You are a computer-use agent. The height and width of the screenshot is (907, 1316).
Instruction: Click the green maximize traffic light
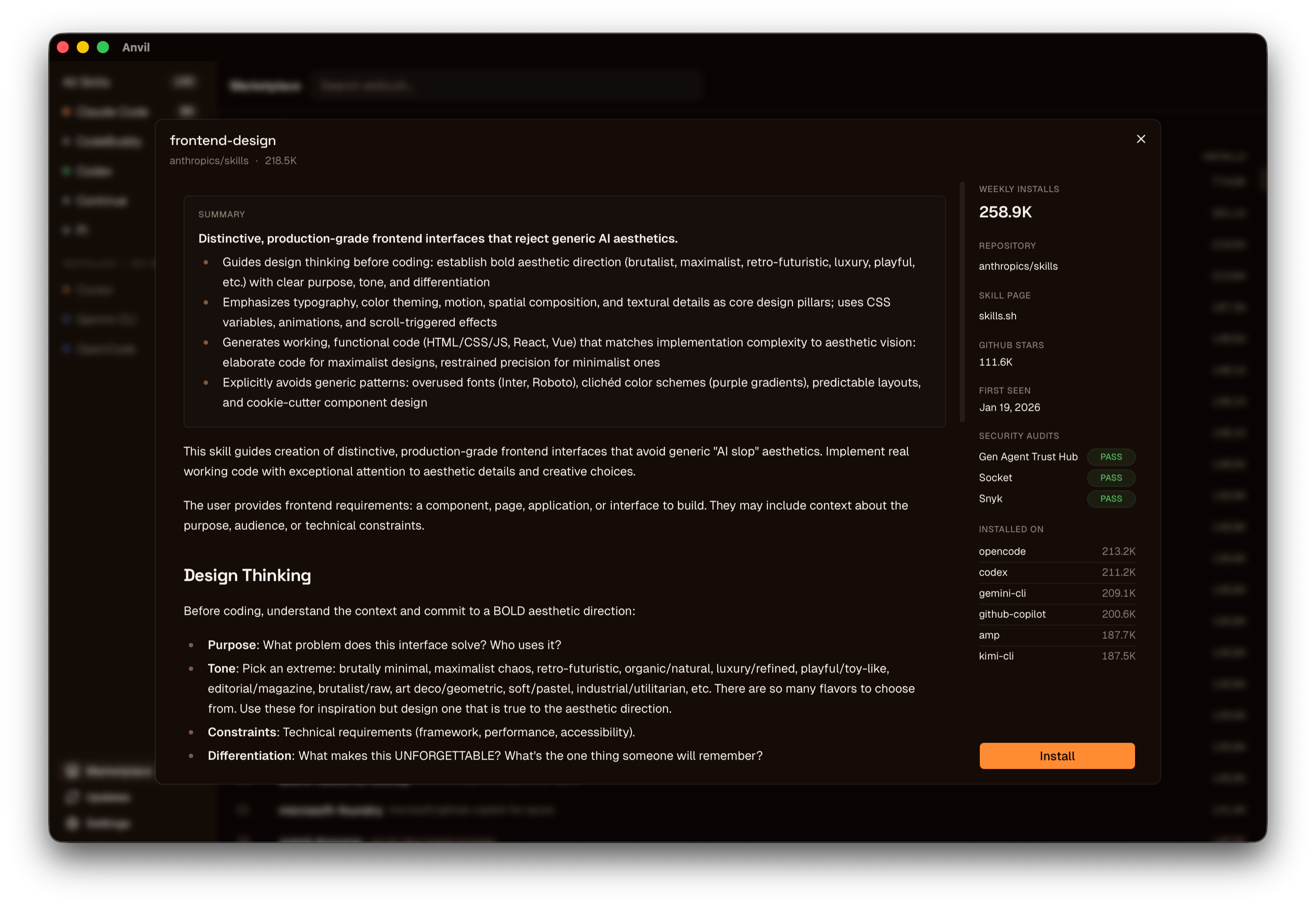[x=103, y=47]
